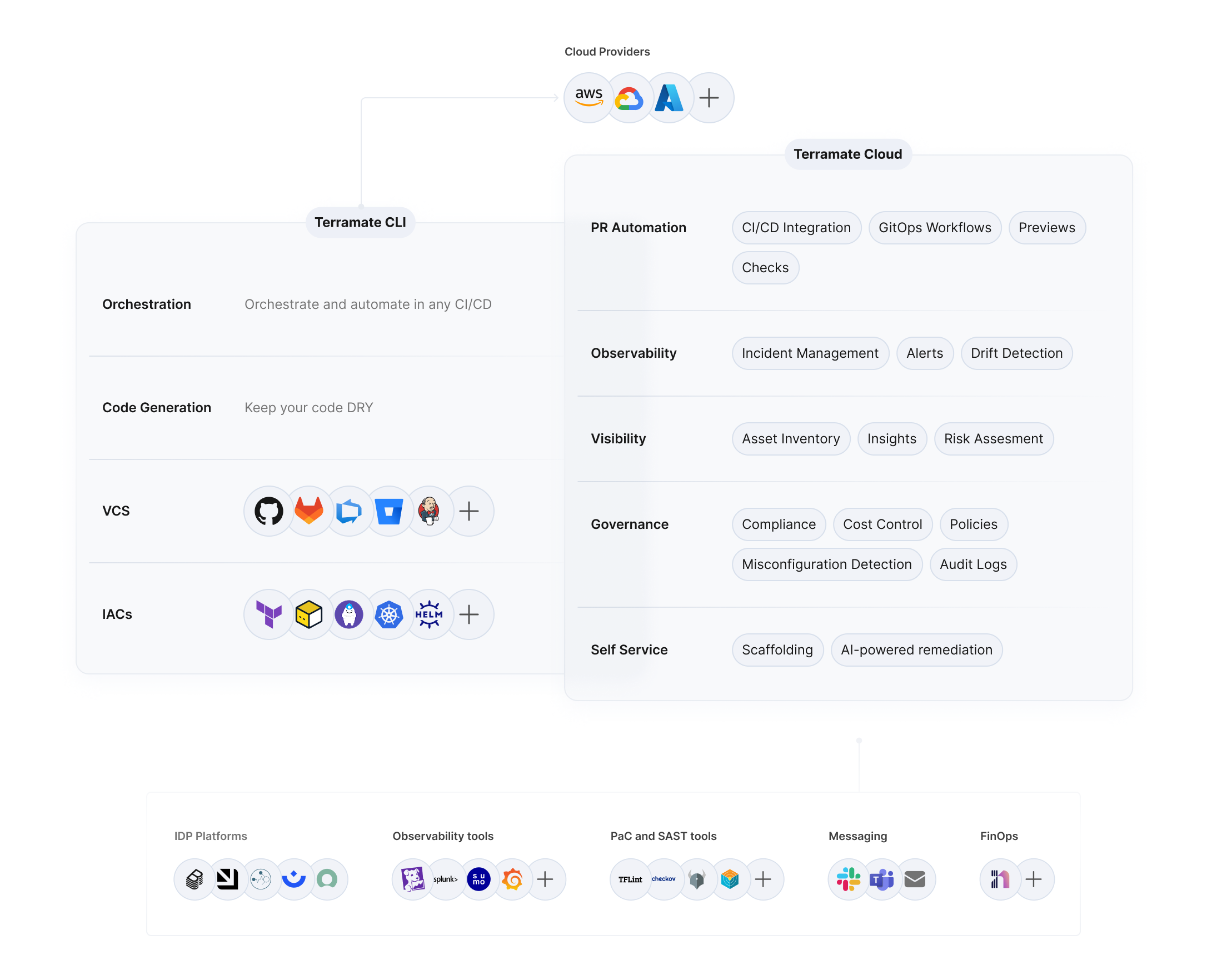The height and width of the screenshot is (980, 1227).
Task: Select the Grafana icon under Observability tools
Action: (x=512, y=879)
